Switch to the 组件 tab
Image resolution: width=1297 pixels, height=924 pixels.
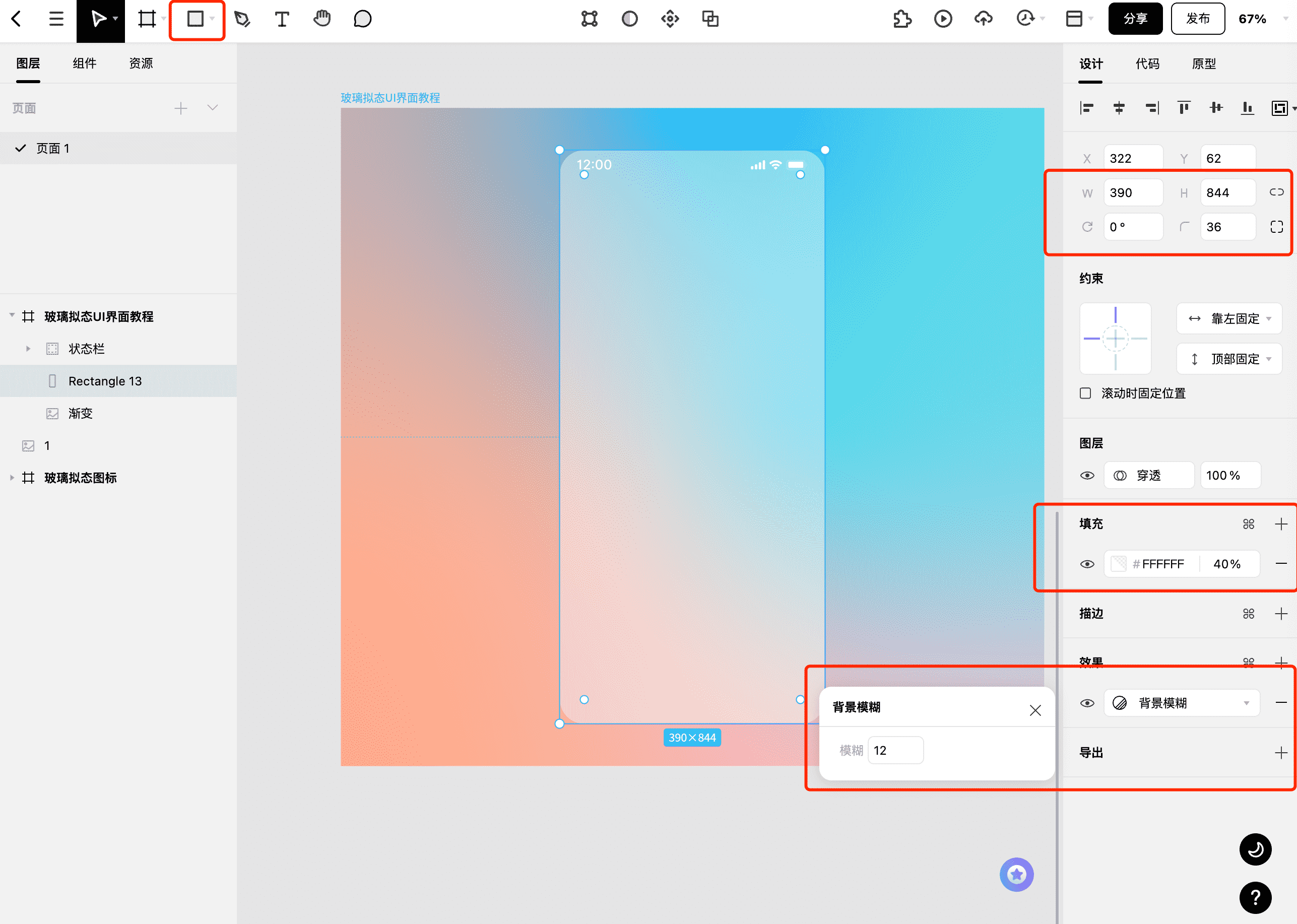click(x=84, y=63)
